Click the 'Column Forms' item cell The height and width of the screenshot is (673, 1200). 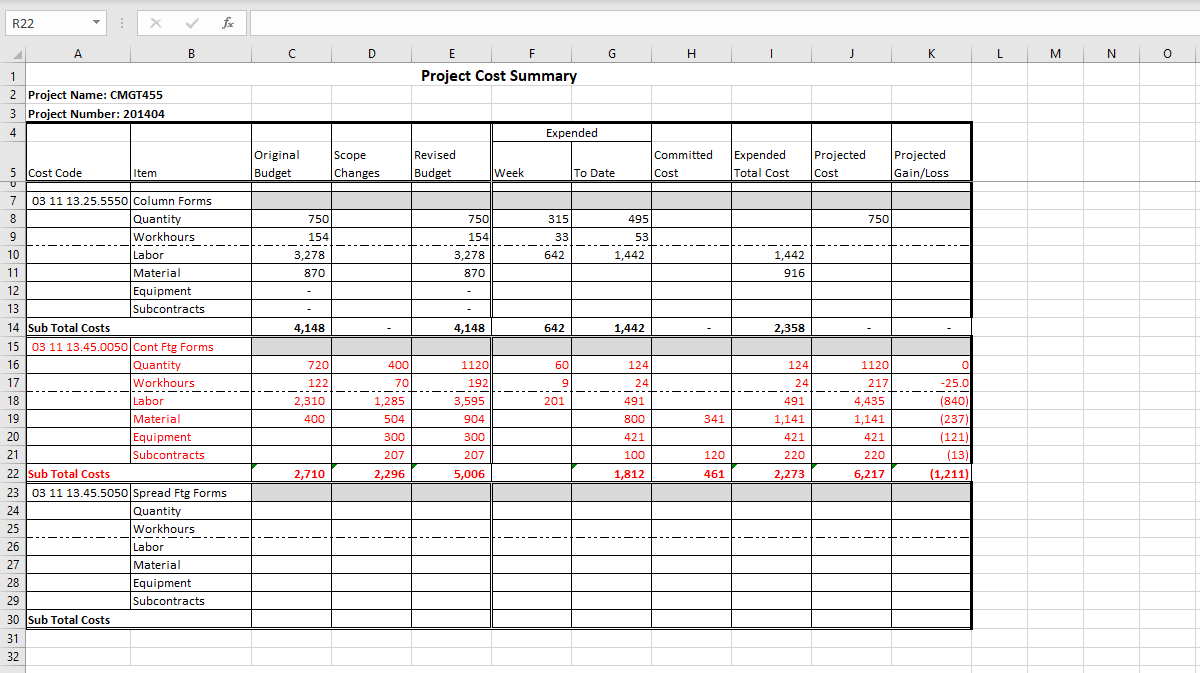click(191, 201)
